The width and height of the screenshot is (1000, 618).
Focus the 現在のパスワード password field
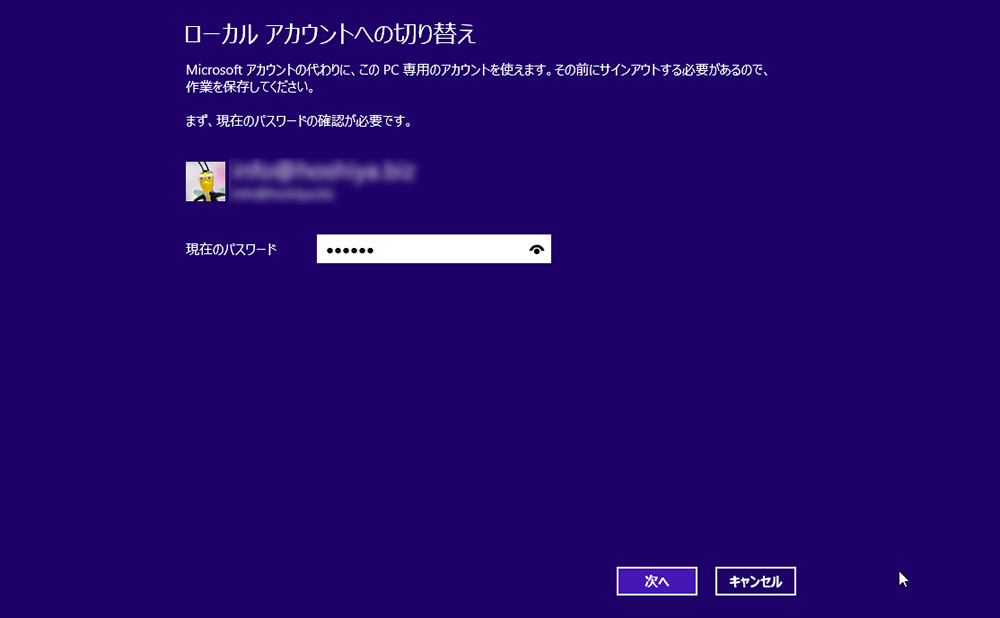tap(434, 249)
